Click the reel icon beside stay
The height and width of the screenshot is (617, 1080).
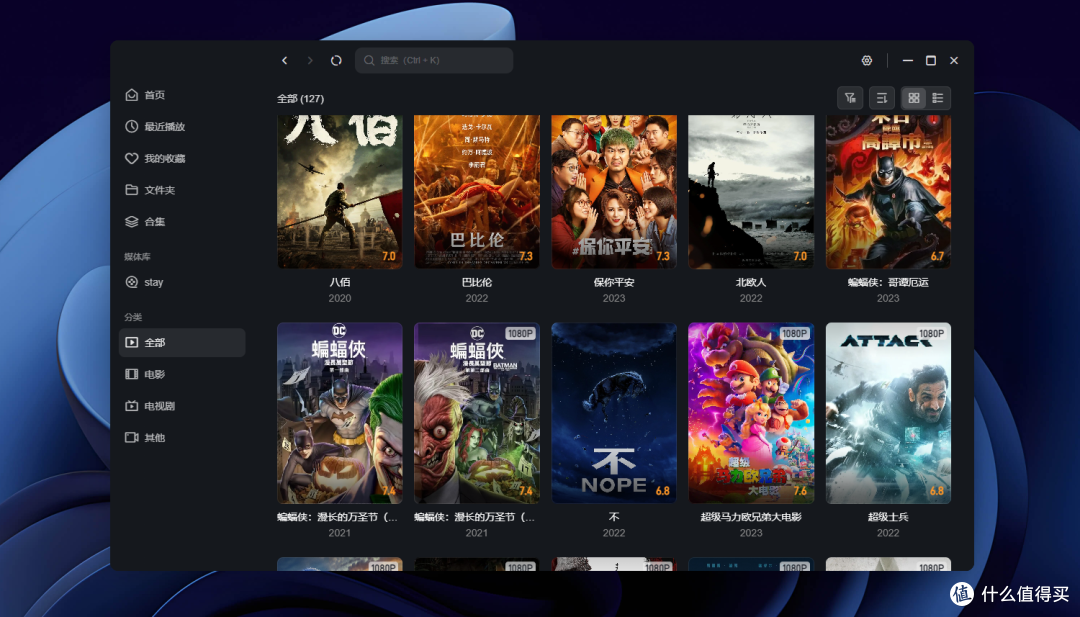tap(132, 282)
